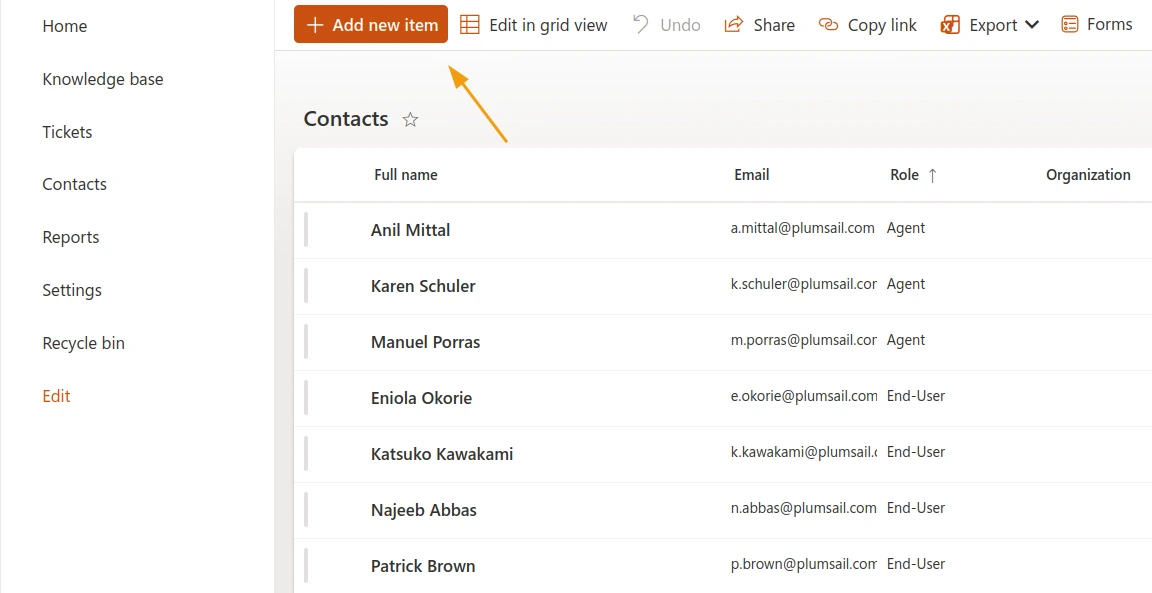
Task: Navigate to the Tickets section
Action: click(x=67, y=131)
